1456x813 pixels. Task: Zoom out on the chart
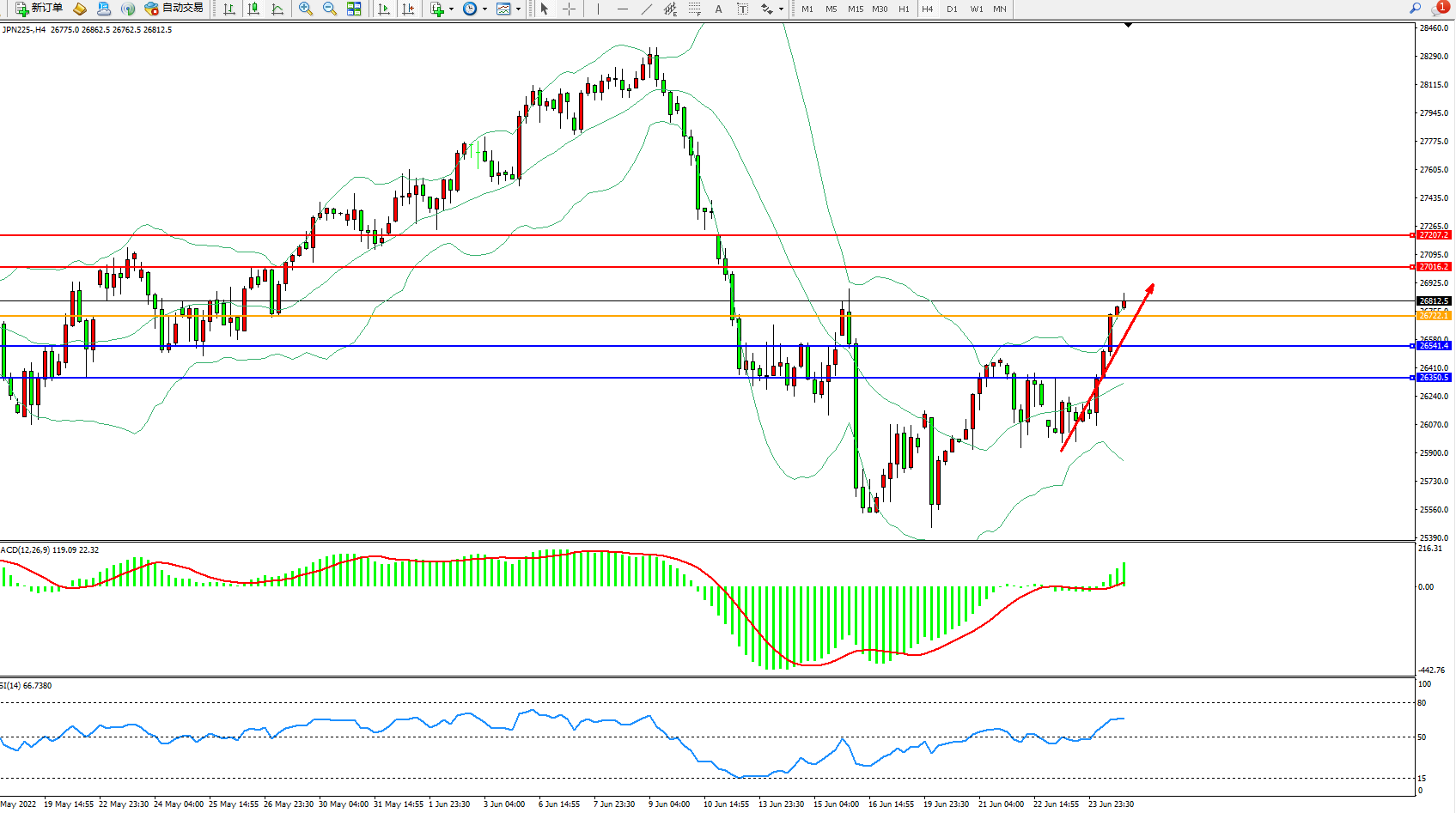(x=329, y=9)
